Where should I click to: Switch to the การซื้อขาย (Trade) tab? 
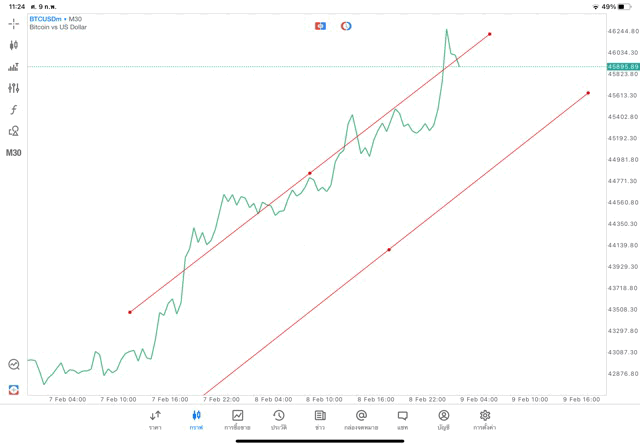coord(237,419)
